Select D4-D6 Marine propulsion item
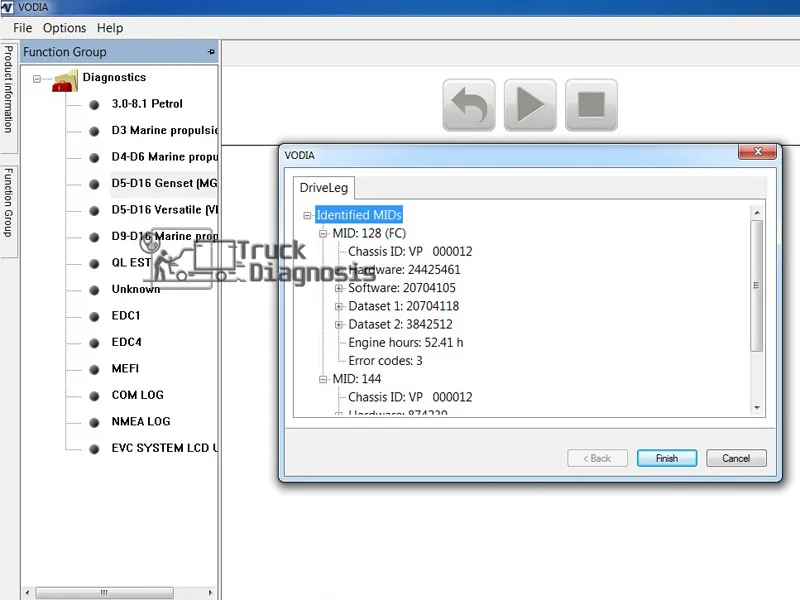This screenshot has width=800, height=600. (164, 157)
